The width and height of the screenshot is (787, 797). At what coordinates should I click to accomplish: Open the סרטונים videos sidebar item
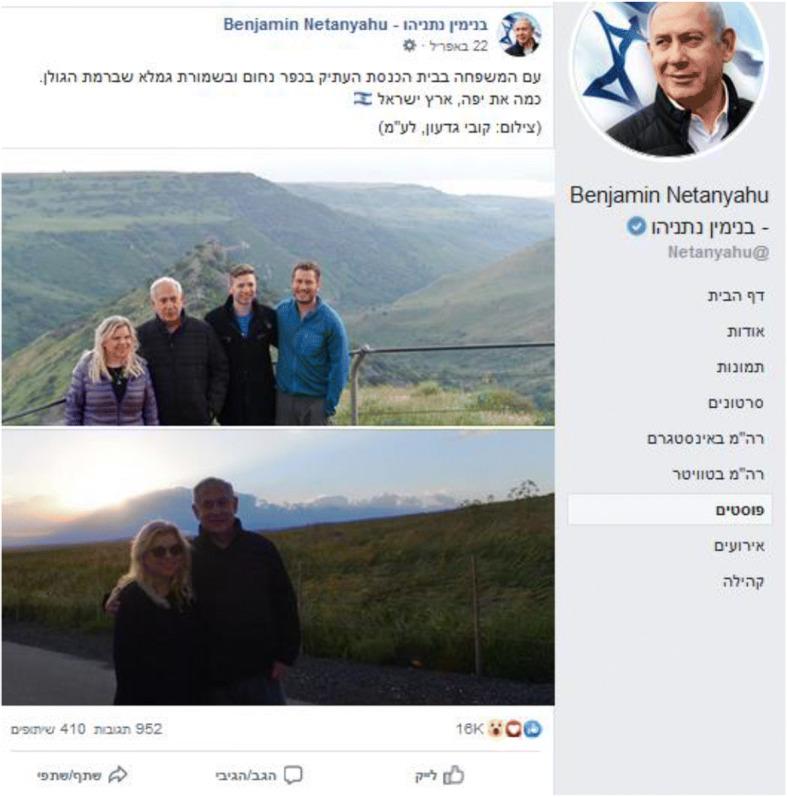point(736,403)
